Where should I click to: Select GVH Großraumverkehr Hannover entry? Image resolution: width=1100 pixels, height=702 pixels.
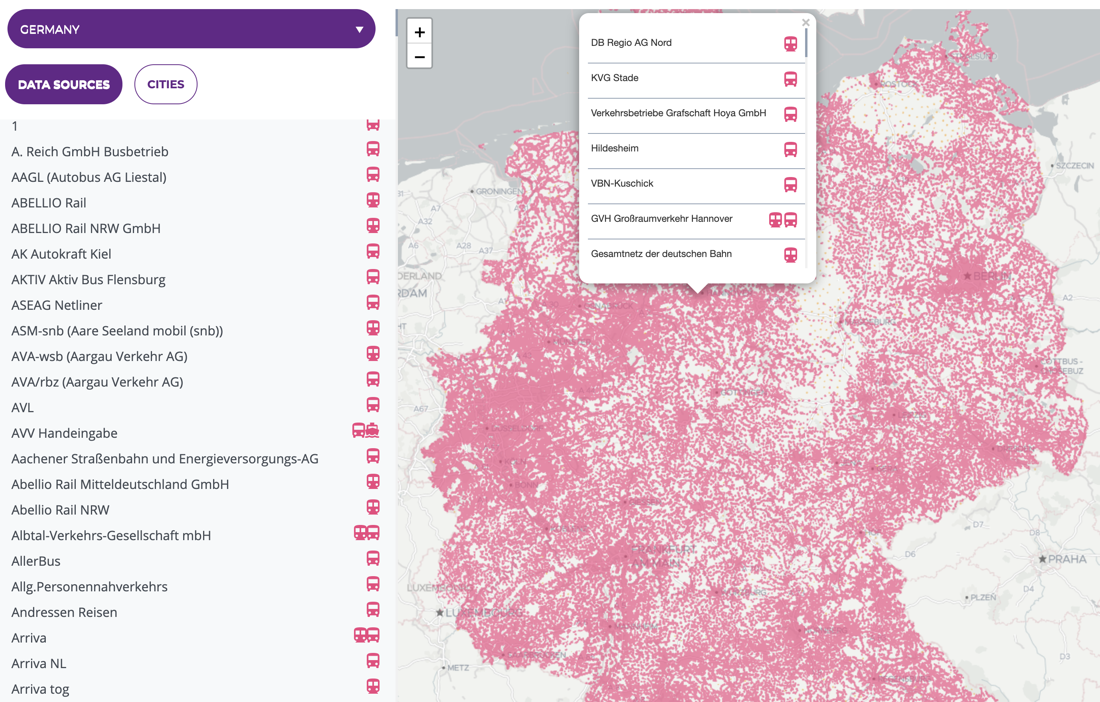(x=662, y=218)
